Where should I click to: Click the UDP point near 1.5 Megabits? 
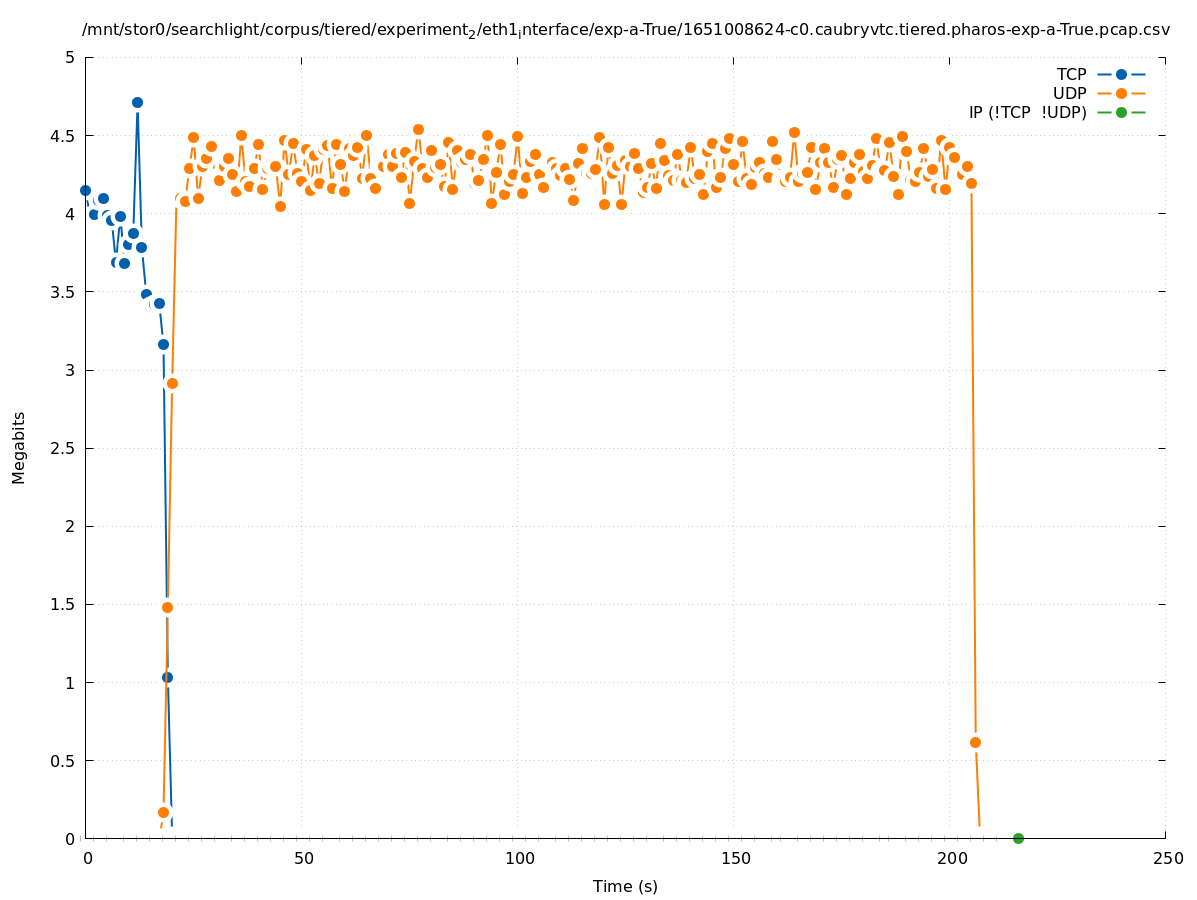(x=167, y=607)
